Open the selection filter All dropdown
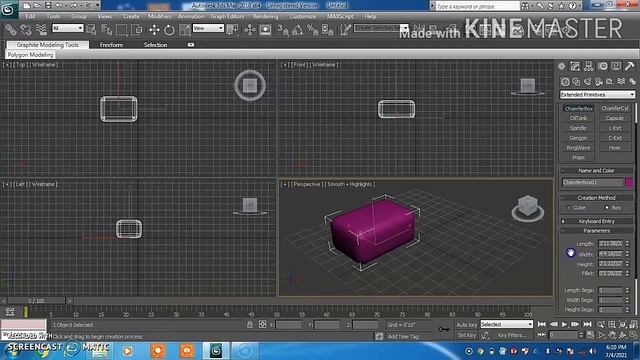The height and width of the screenshot is (360, 640). point(68,28)
